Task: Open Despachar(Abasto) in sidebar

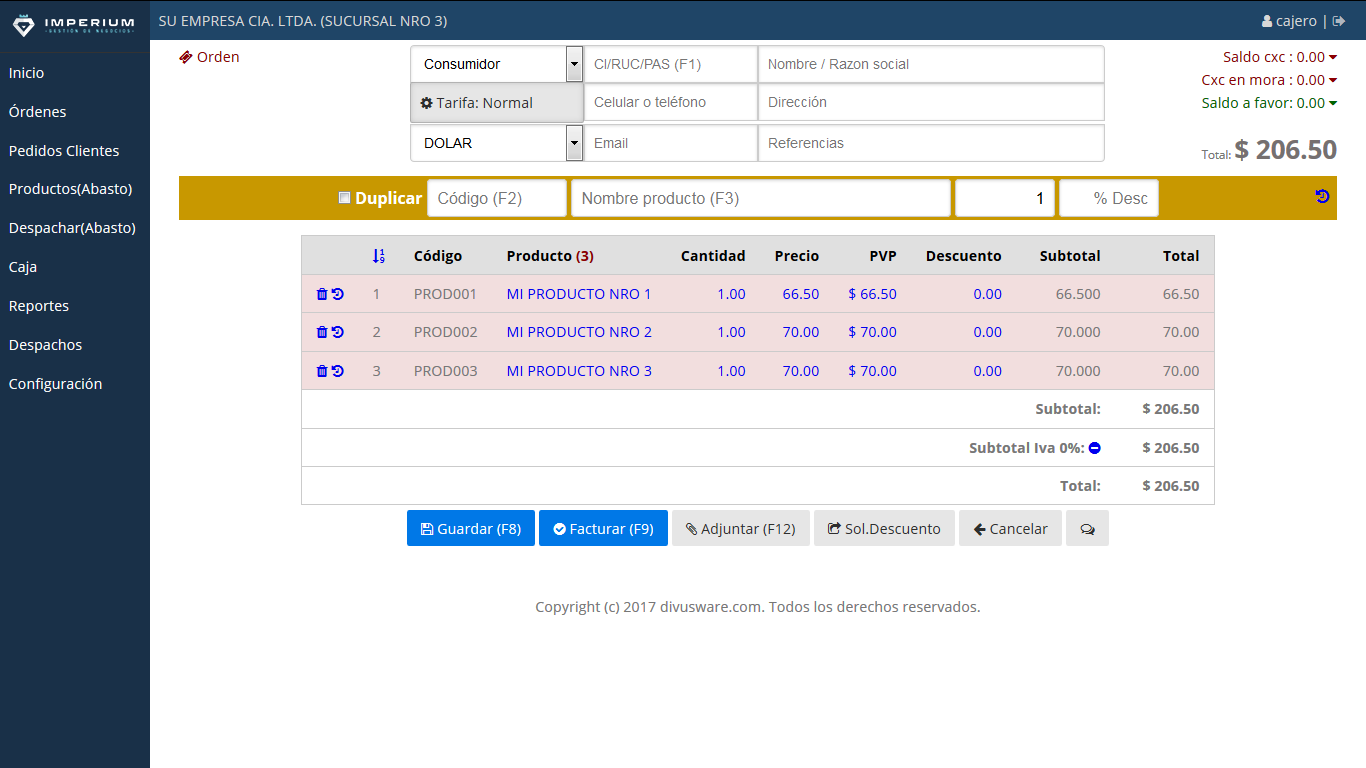Action: click(x=72, y=228)
